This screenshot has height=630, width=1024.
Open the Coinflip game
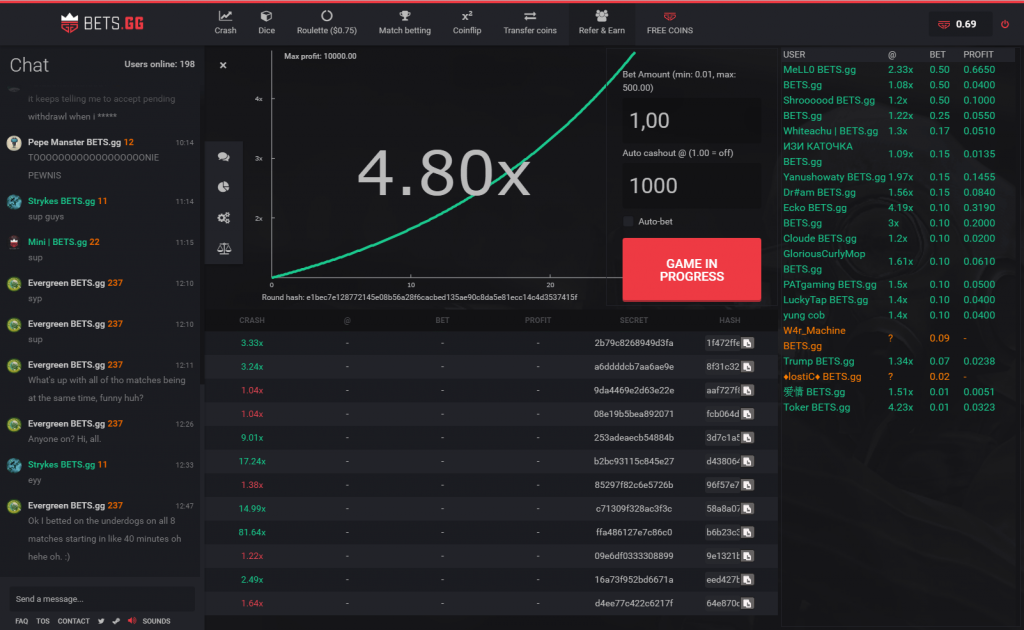coord(467,23)
